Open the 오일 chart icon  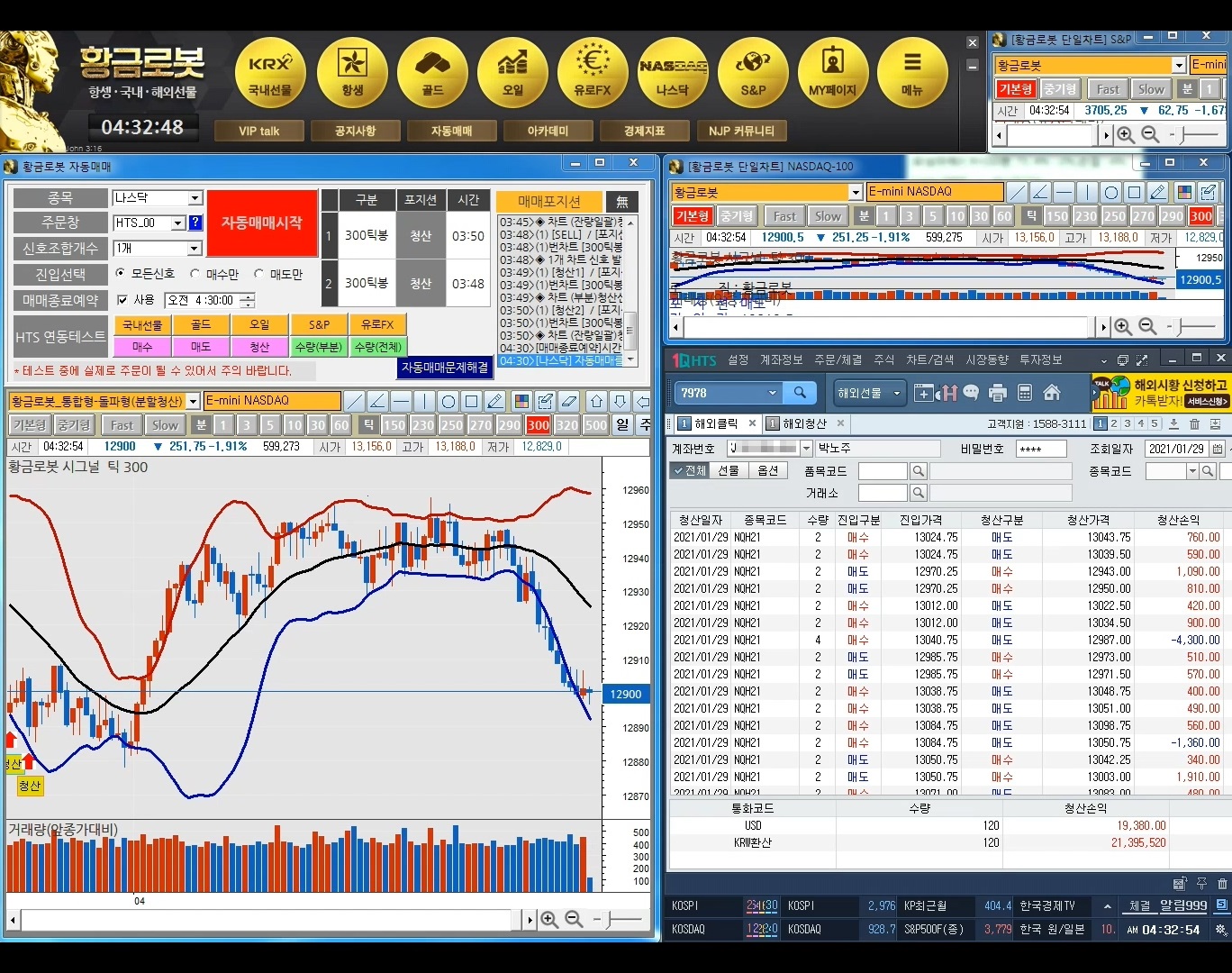coord(512,72)
